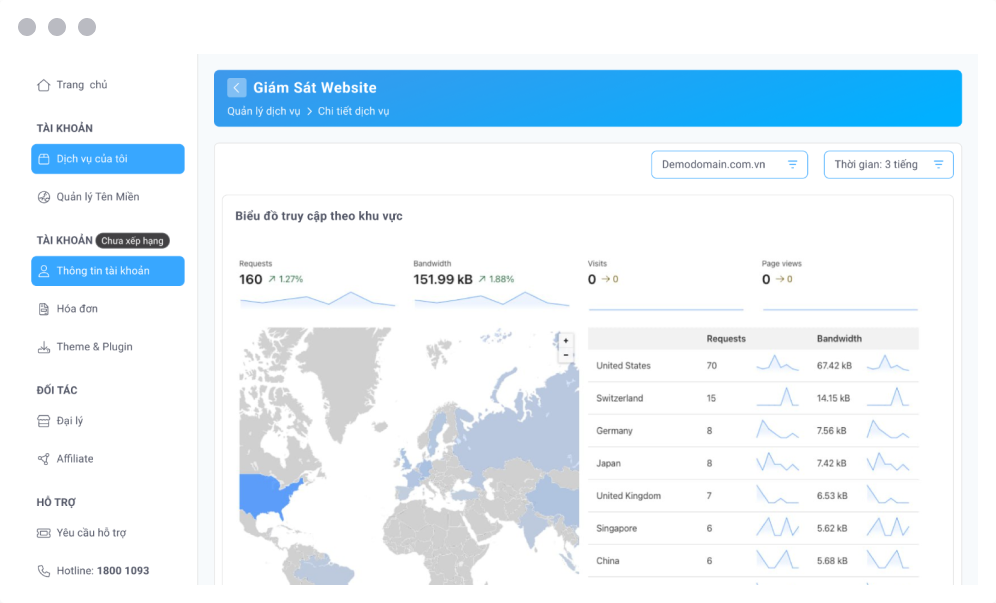Click the United States row in table
This screenshot has height=603, width=996.
(x=623, y=366)
